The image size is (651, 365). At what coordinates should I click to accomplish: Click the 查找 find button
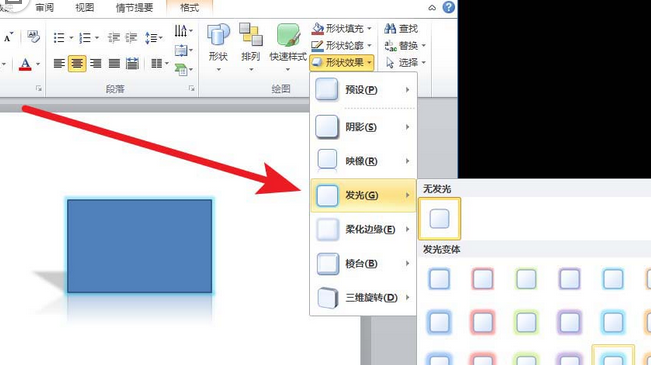pos(401,28)
